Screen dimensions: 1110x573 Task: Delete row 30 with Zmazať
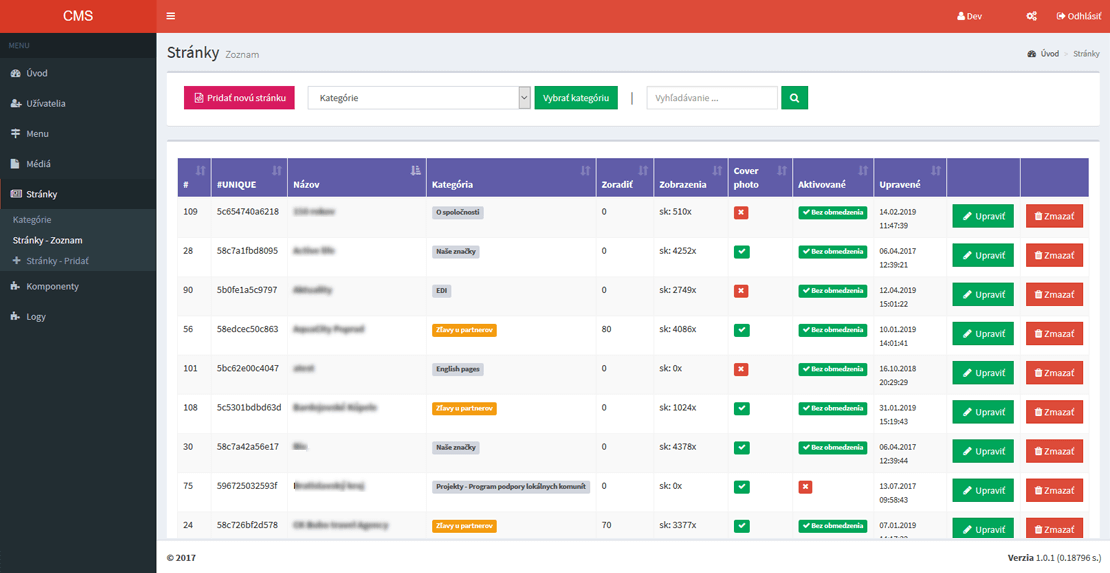pos(1055,451)
